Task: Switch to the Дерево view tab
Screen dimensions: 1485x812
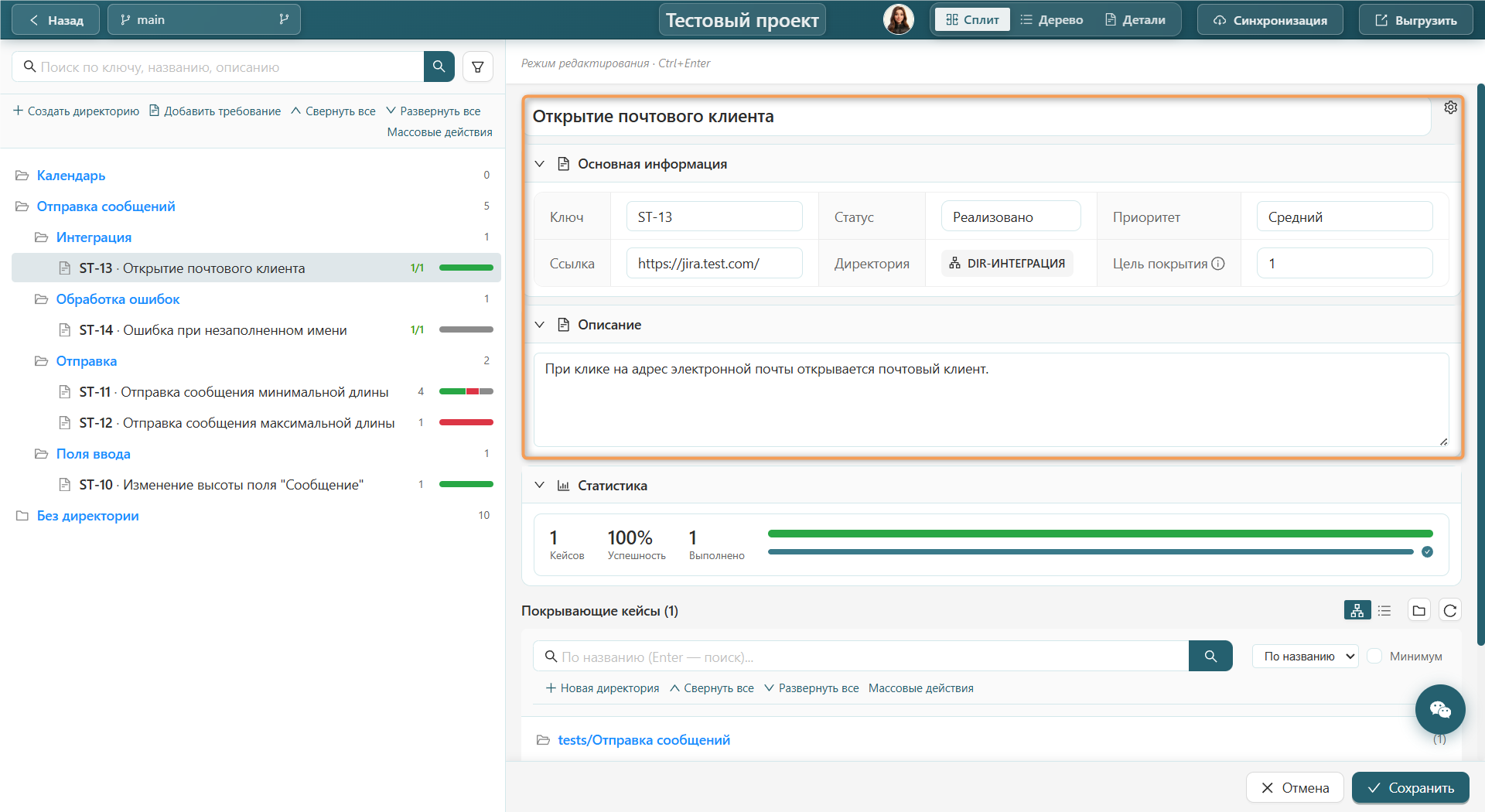Action: [1051, 20]
